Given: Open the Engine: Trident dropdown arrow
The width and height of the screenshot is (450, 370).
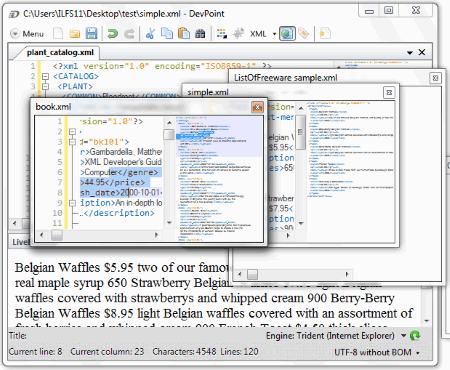Looking at the screenshot, I should 403,336.
